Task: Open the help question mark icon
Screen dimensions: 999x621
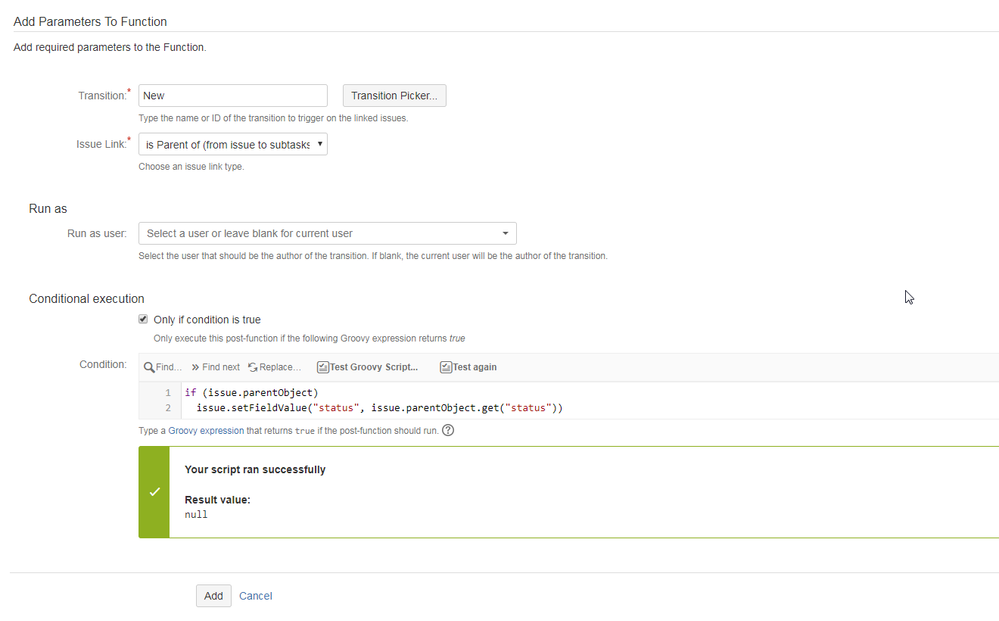Action: point(448,431)
